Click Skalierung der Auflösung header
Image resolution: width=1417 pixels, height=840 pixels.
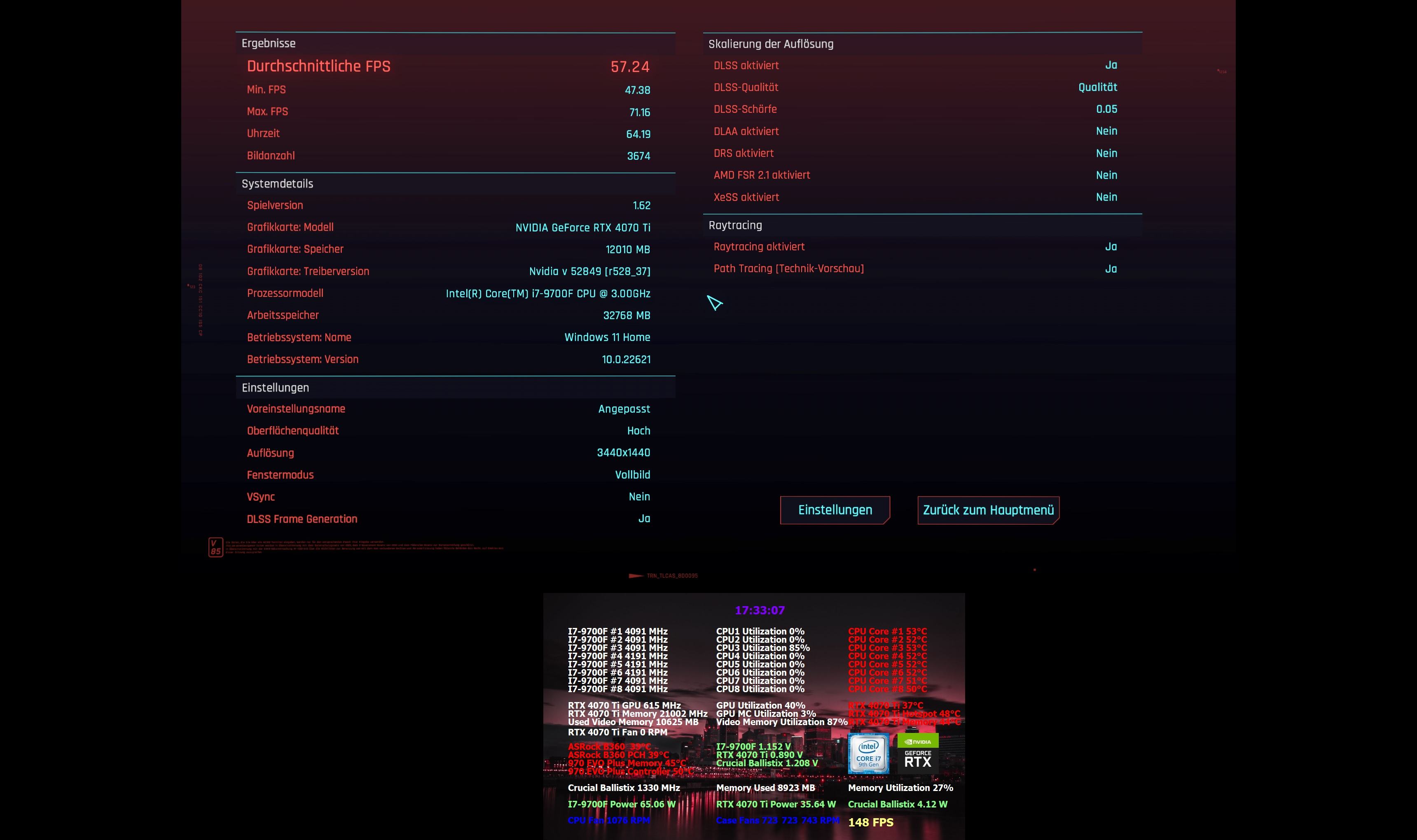coord(771,44)
